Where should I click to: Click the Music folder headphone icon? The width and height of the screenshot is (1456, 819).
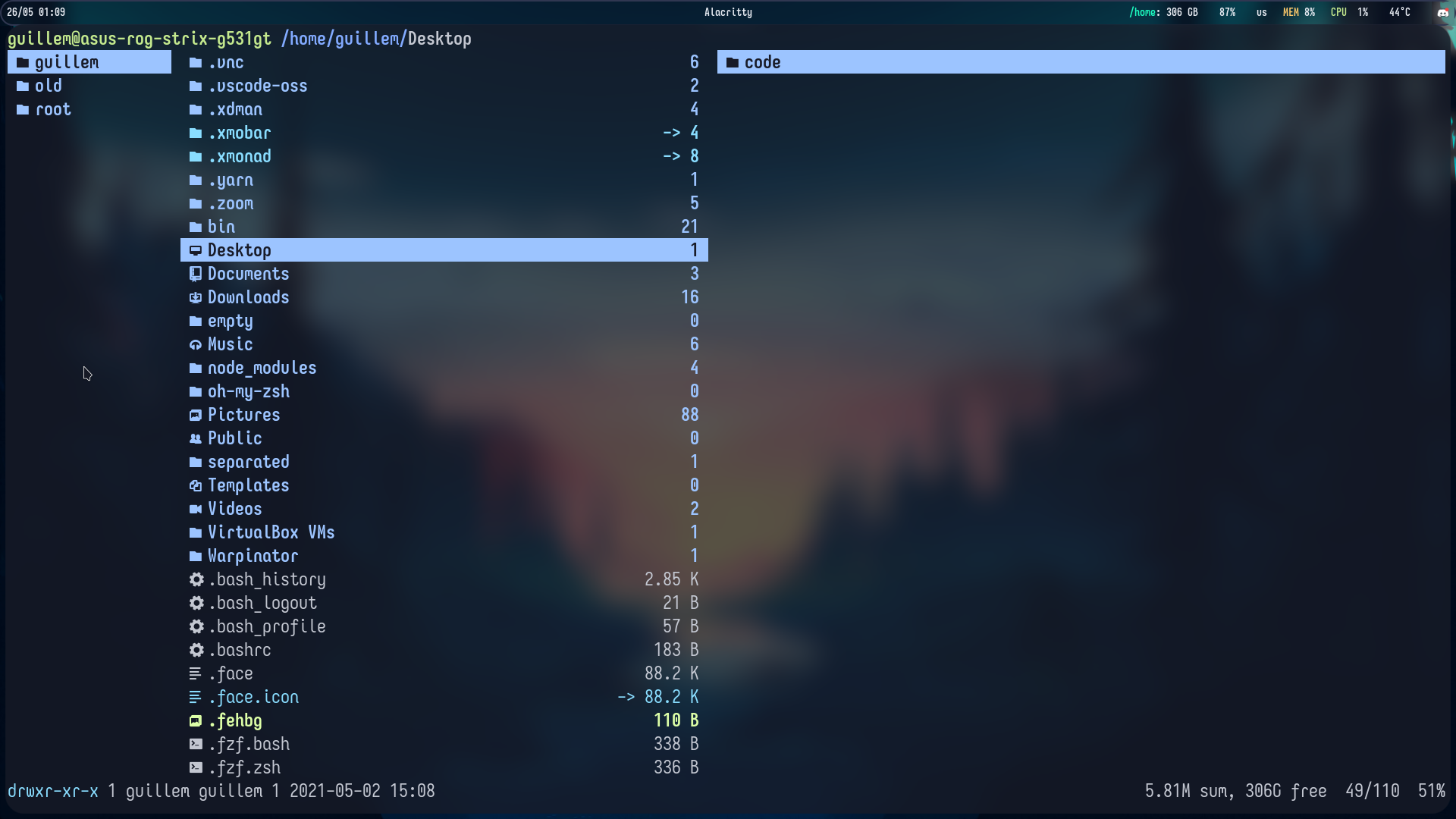point(196,345)
